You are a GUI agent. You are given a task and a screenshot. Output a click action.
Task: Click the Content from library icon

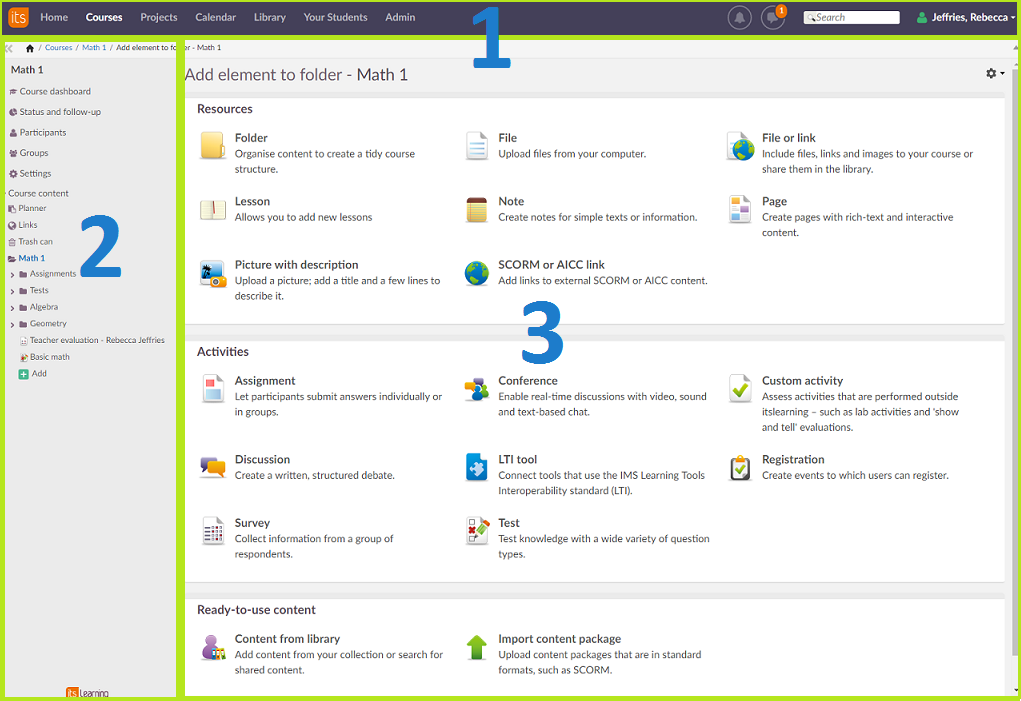pos(213,647)
